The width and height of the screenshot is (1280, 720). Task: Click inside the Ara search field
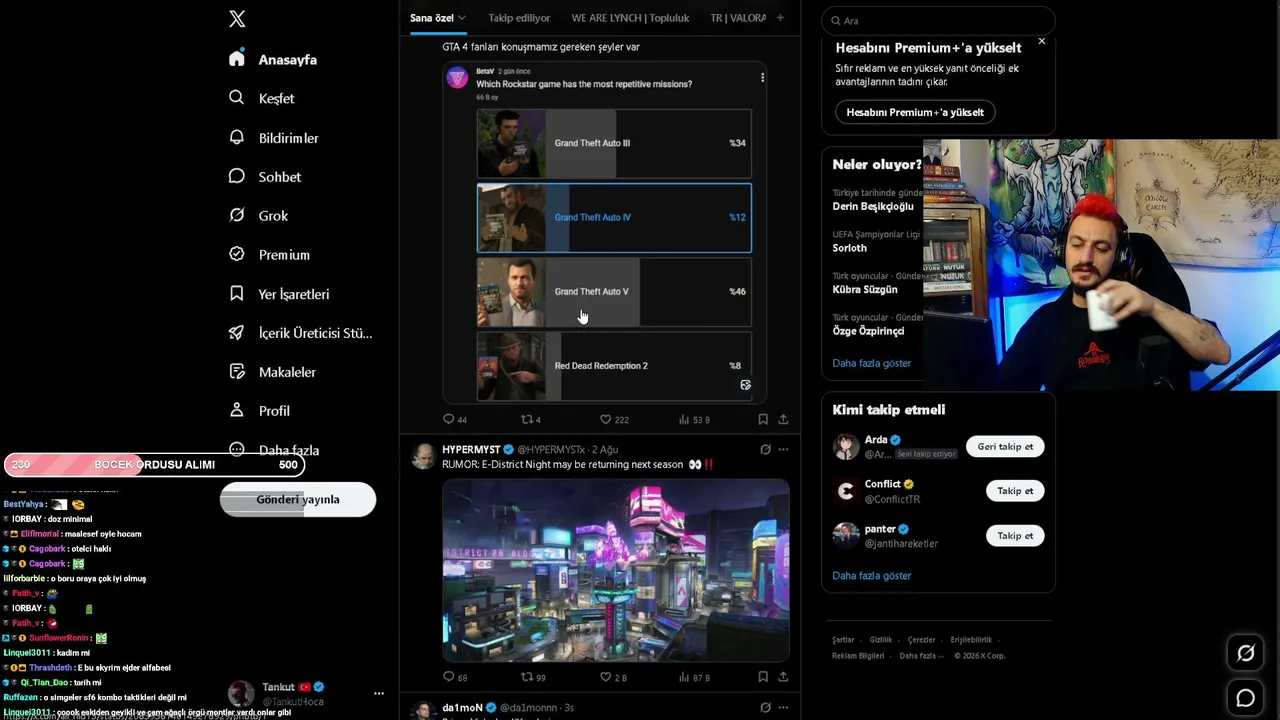point(938,20)
